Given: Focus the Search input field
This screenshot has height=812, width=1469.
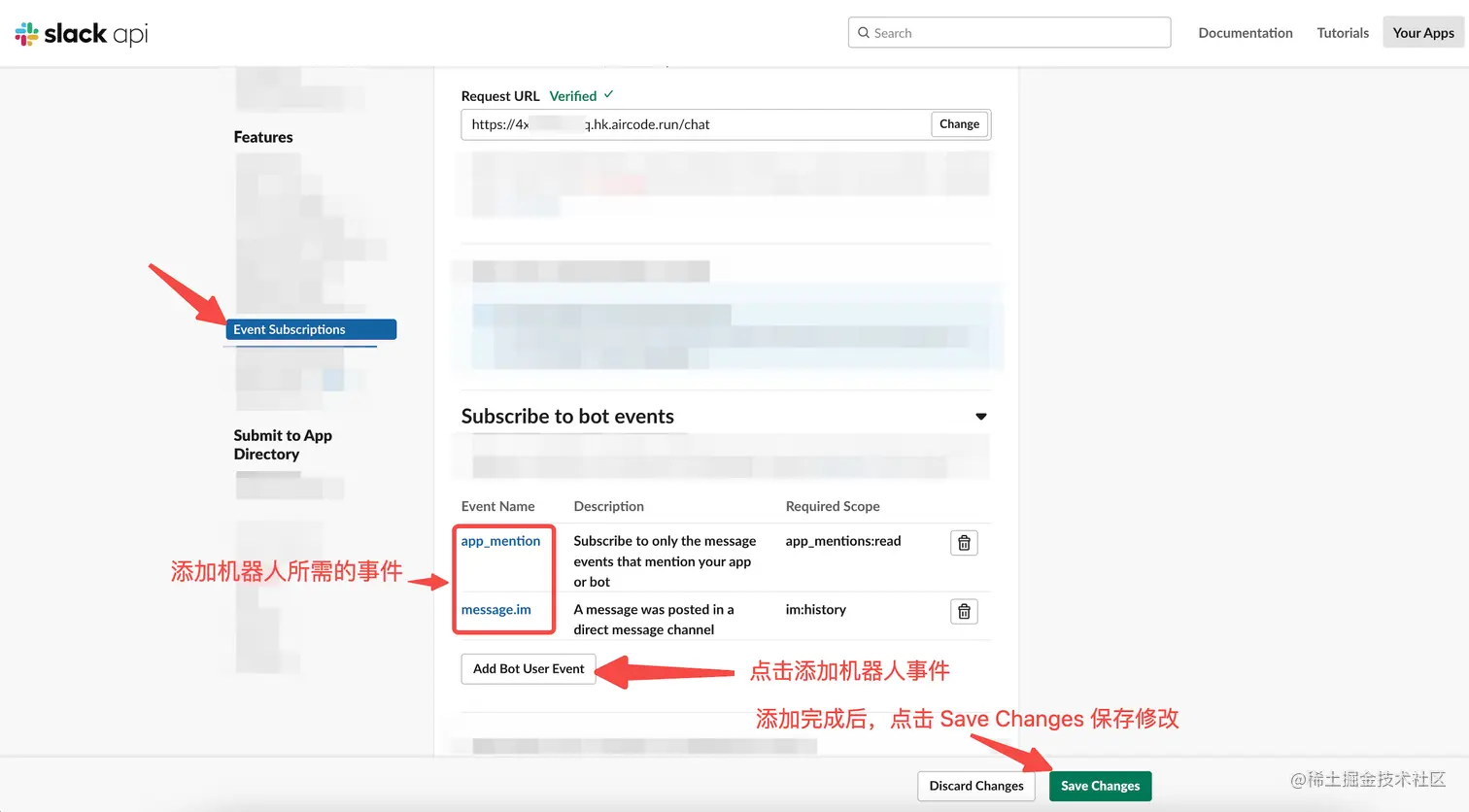Looking at the screenshot, I should coord(1009,33).
